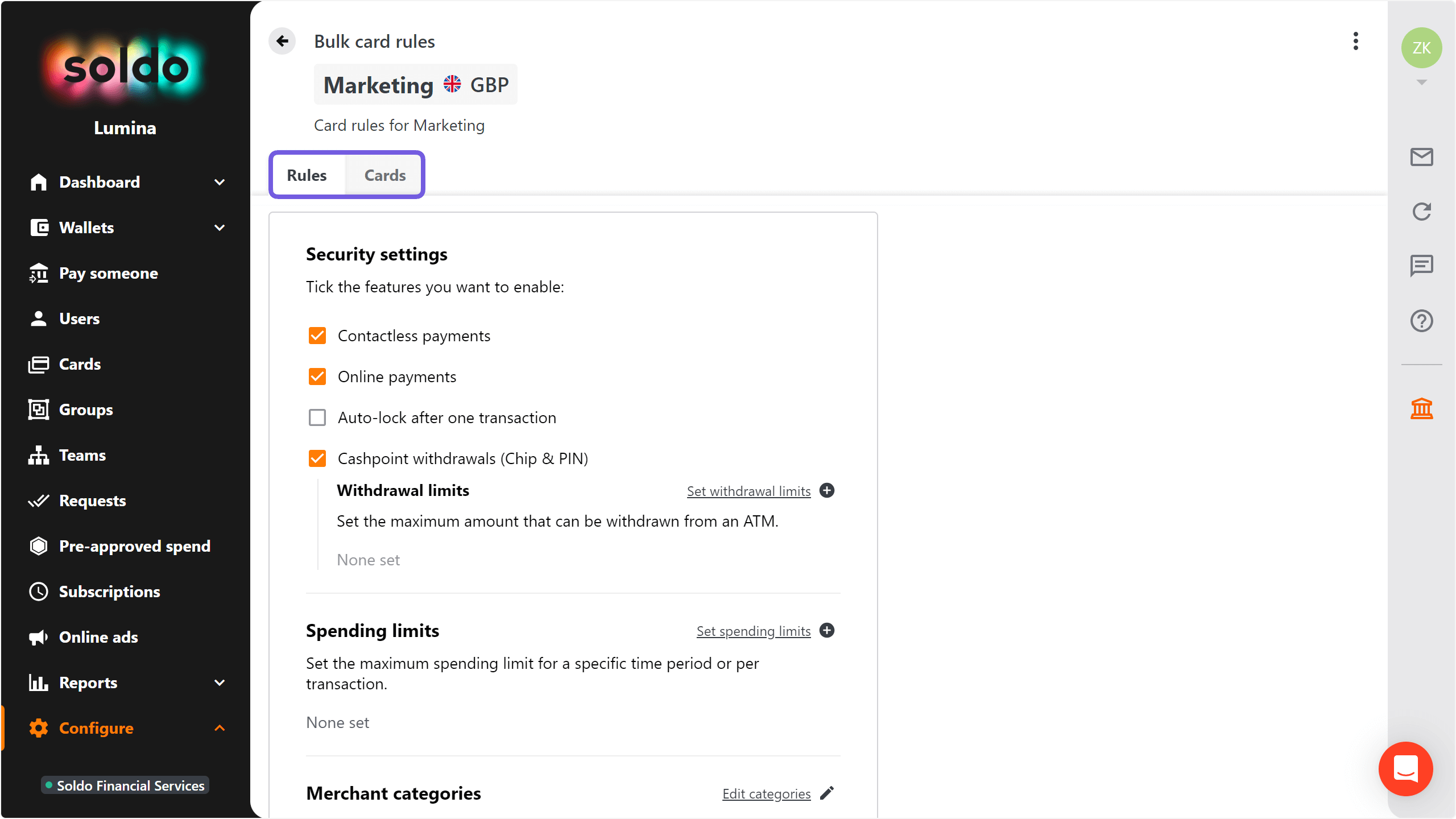Click the Soldo logo
This screenshot has height=819, width=1456.
click(x=125, y=68)
